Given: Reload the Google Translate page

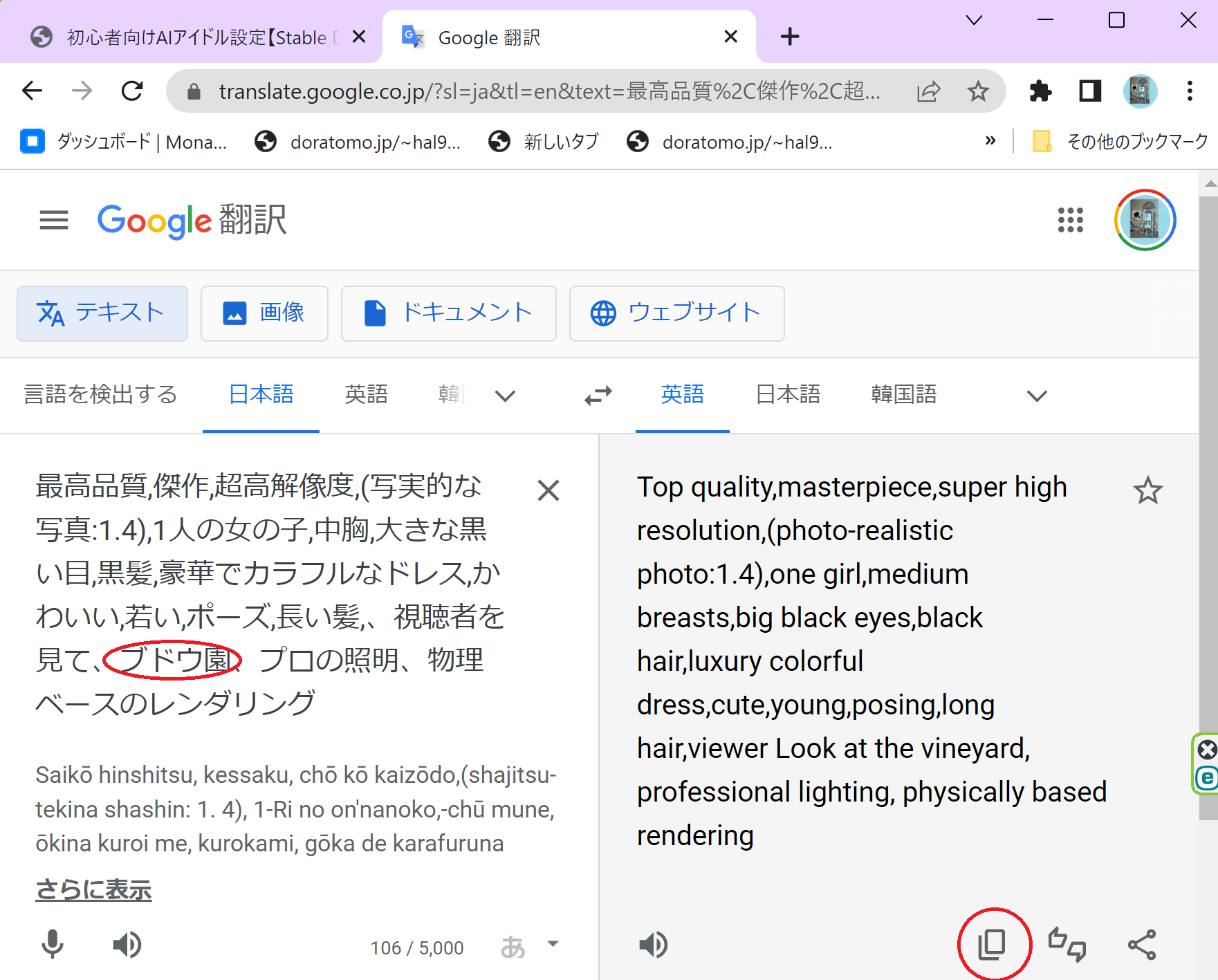Looking at the screenshot, I should tap(132, 91).
